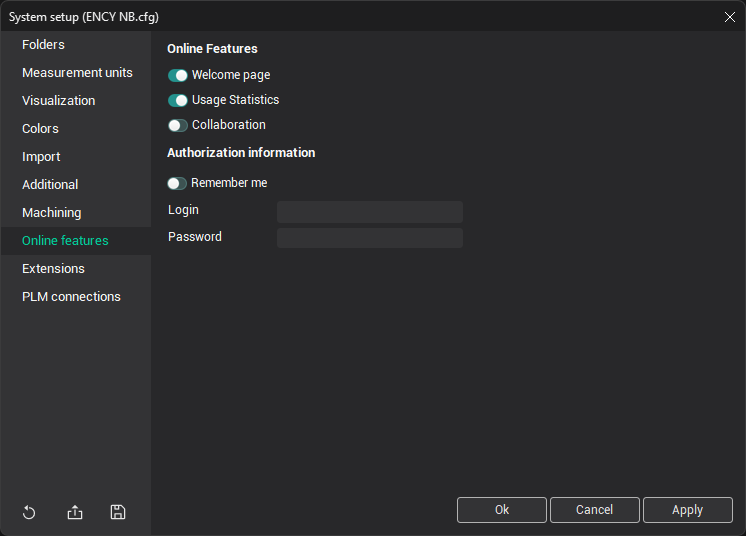Switch to the Extensions section
Image resolution: width=746 pixels, height=536 pixels.
(x=53, y=269)
